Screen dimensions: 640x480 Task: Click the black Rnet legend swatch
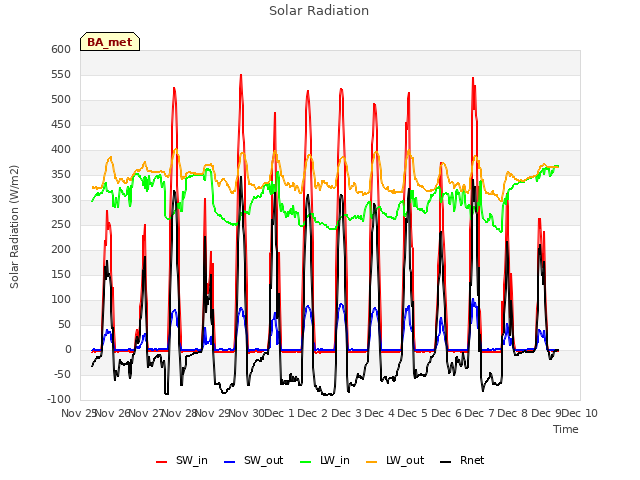coord(446,462)
